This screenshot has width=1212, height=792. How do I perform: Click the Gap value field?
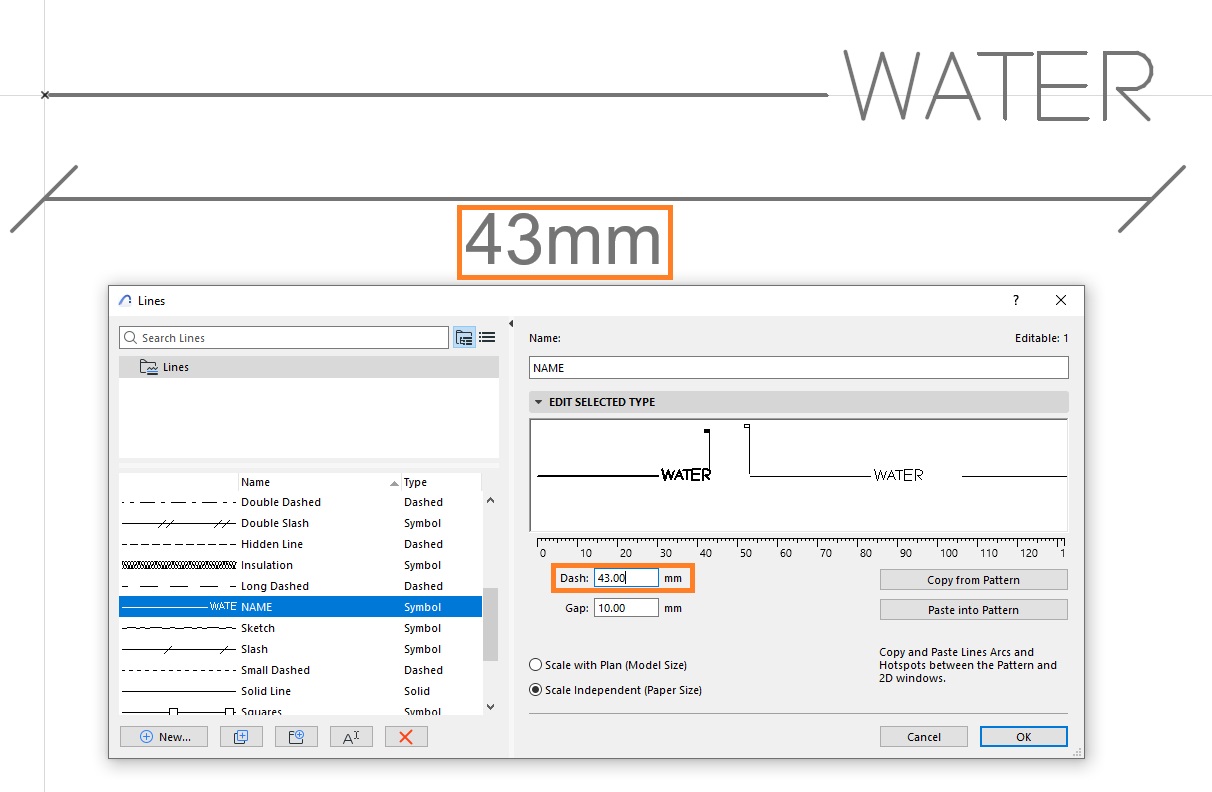(x=626, y=608)
